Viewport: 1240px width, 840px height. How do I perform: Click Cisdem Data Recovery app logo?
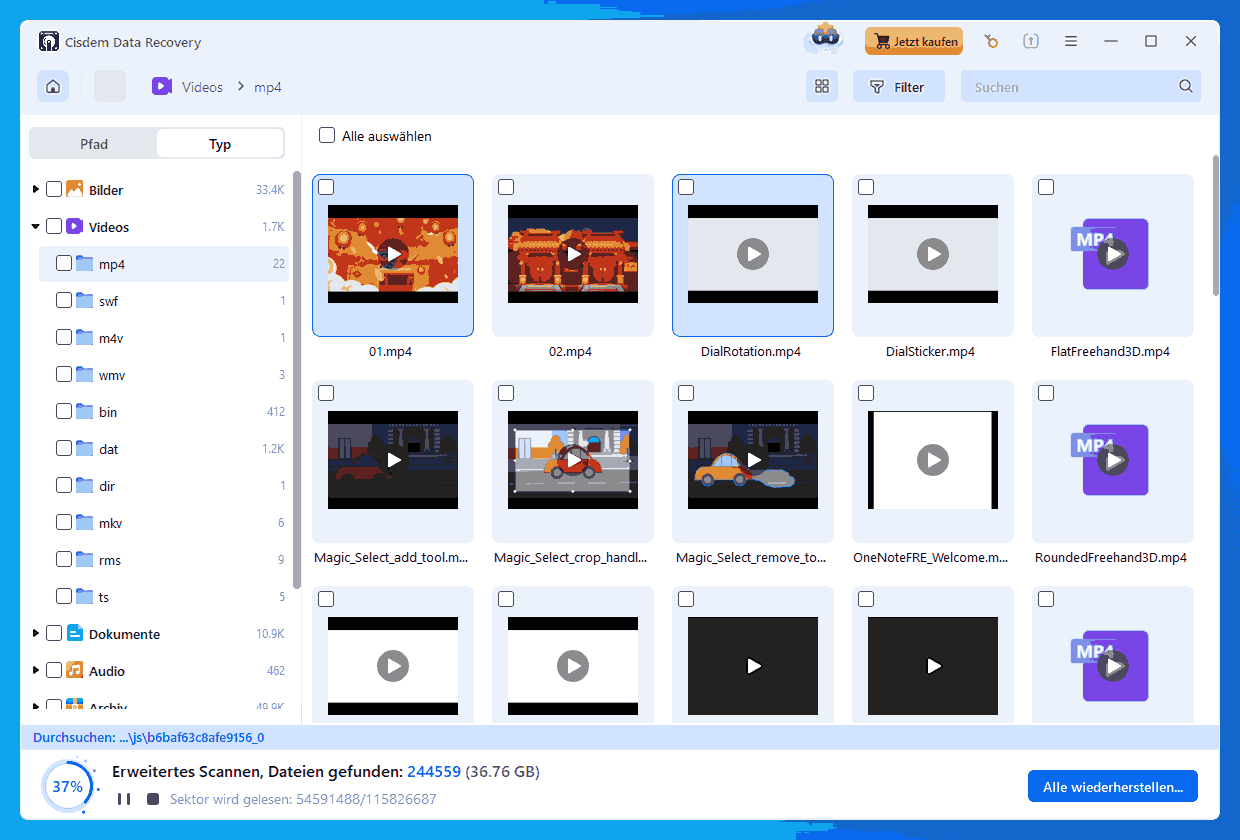pyautogui.click(x=49, y=42)
